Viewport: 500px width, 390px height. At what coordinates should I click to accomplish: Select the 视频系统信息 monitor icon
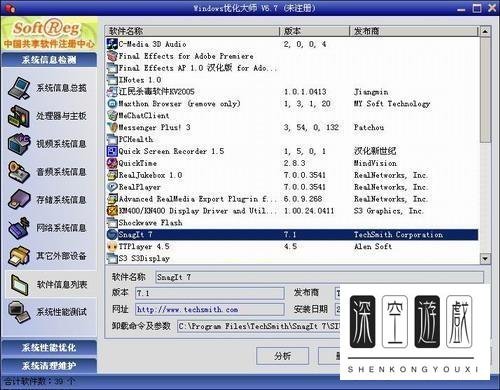point(19,144)
